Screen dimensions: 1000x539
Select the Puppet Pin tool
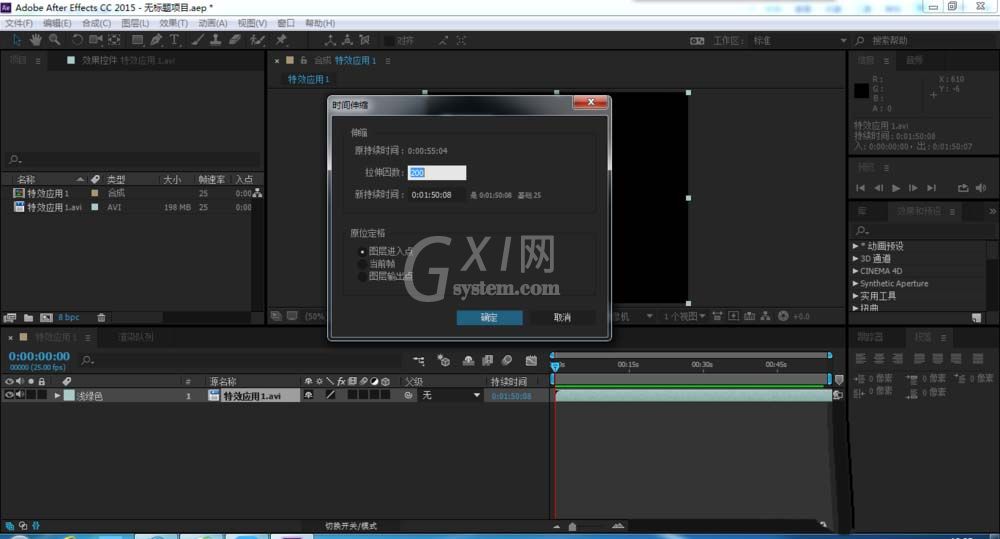coord(281,40)
